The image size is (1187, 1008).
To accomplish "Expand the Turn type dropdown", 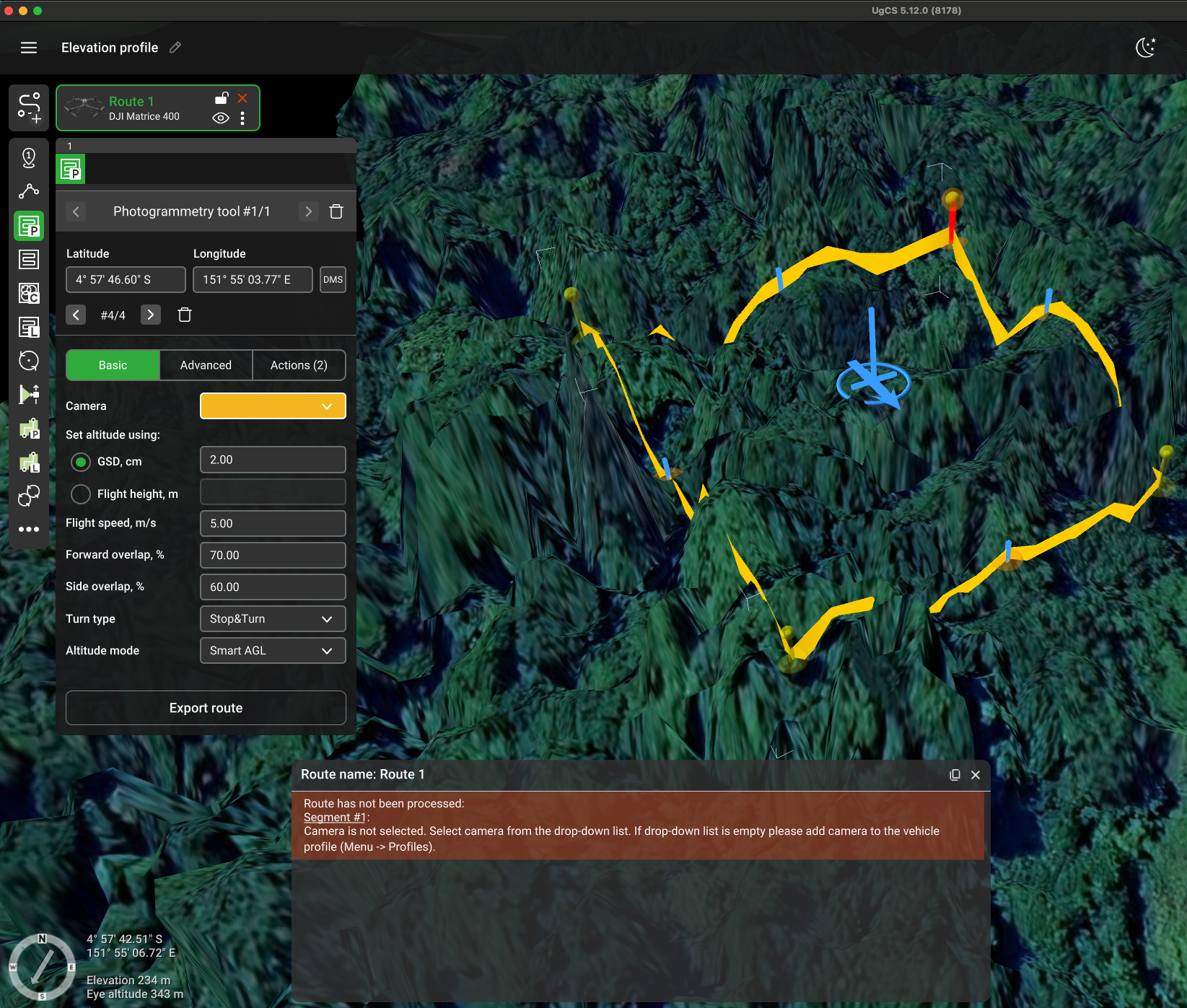I will coord(273,619).
